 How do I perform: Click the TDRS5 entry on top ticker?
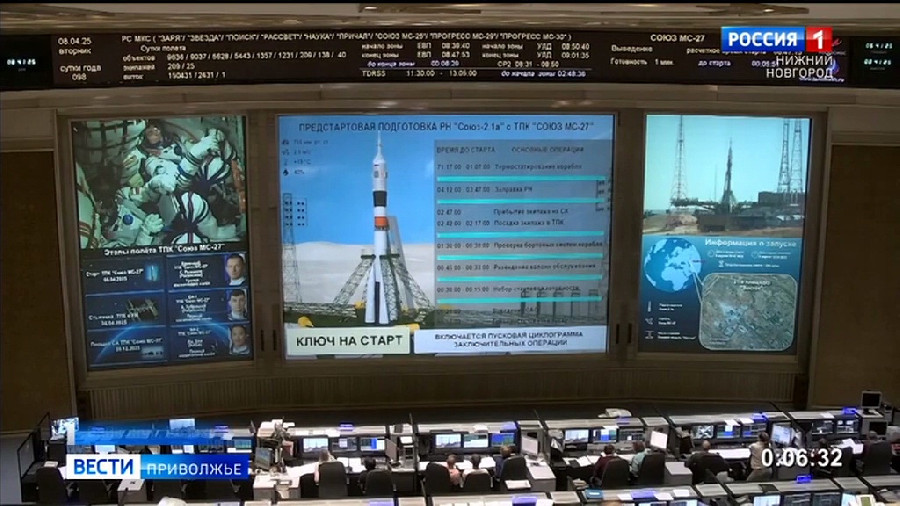(x=374, y=73)
